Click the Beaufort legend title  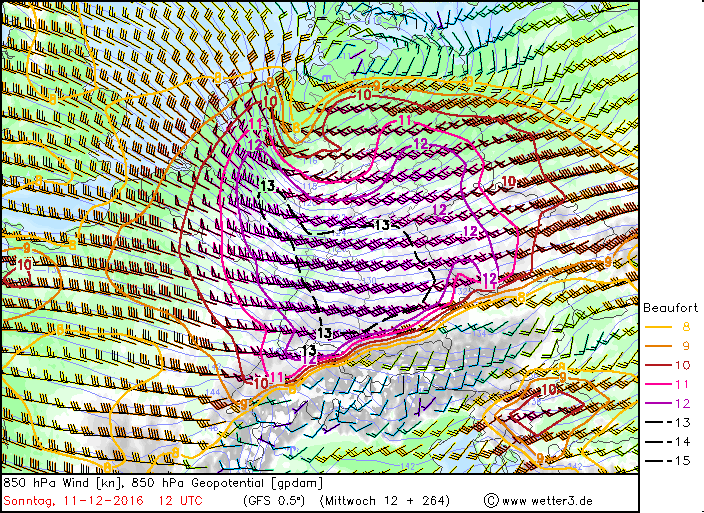pos(670,308)
